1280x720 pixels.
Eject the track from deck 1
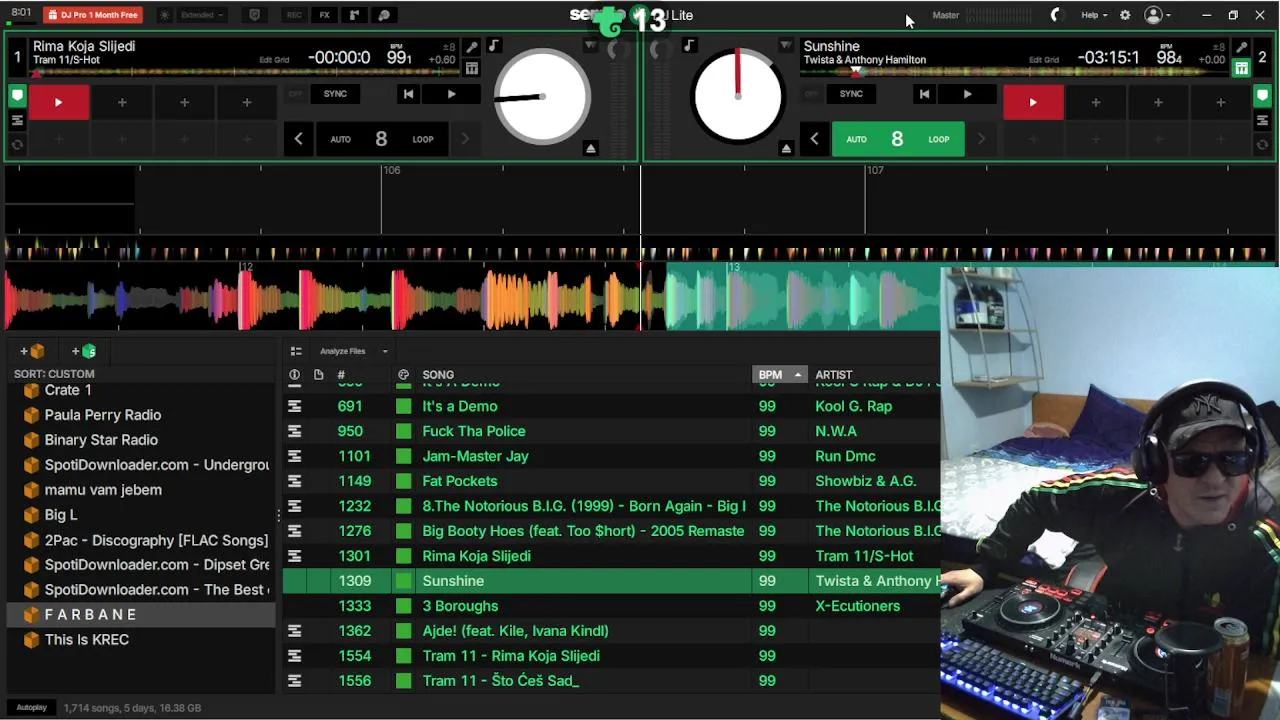click(591, 148)
